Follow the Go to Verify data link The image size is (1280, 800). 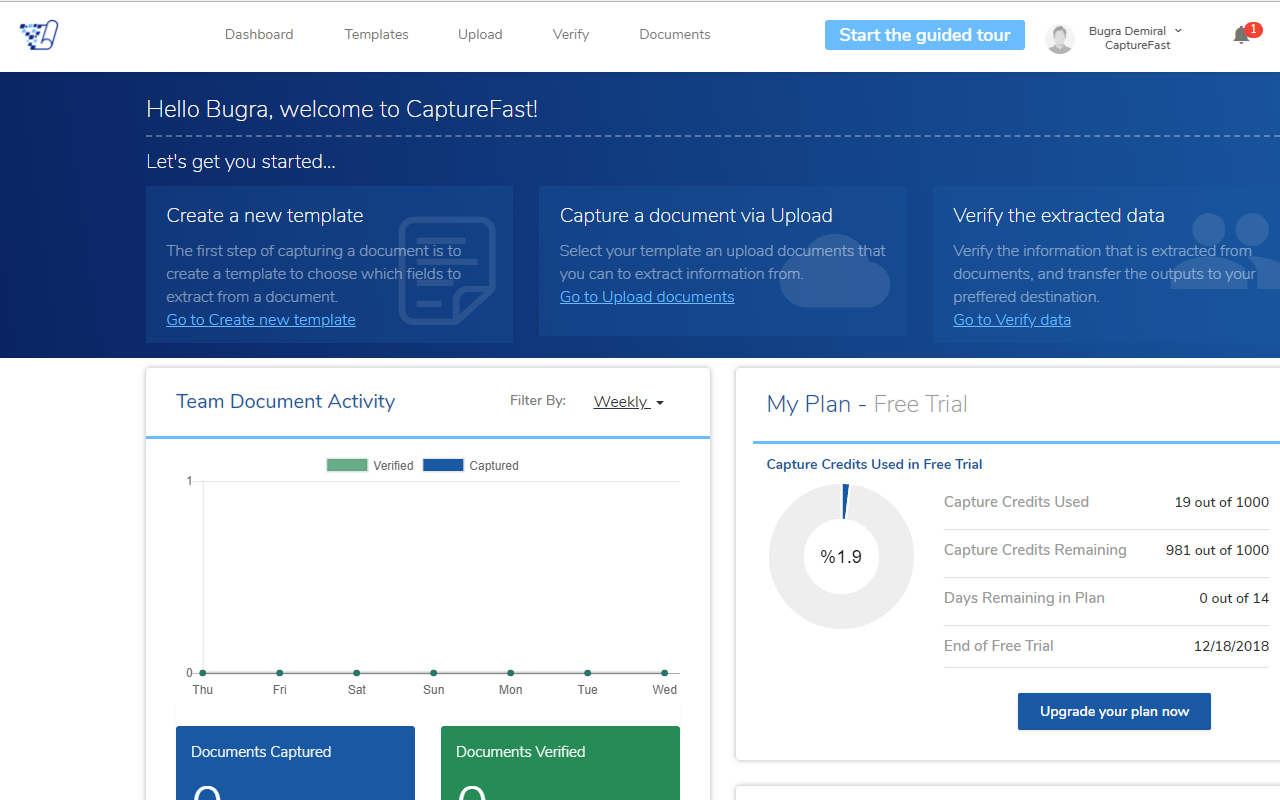[x=1012, y=320]
